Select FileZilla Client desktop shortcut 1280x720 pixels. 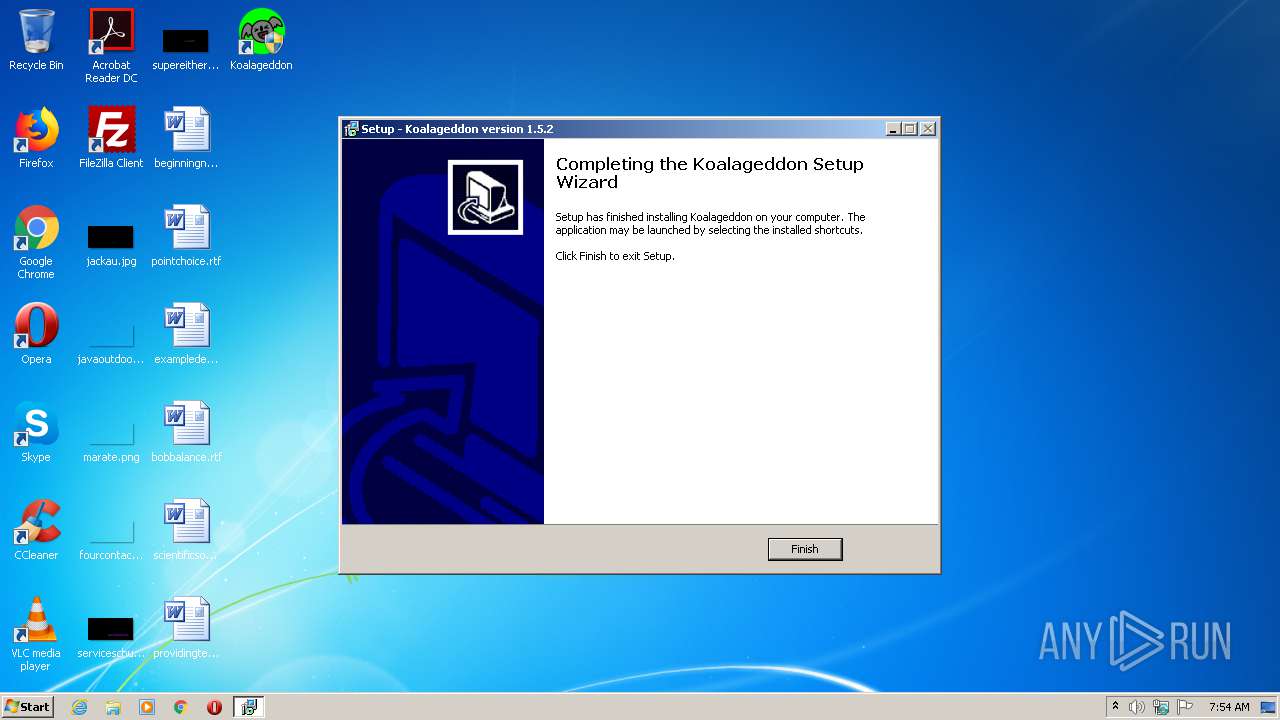(x=111, y=138)
